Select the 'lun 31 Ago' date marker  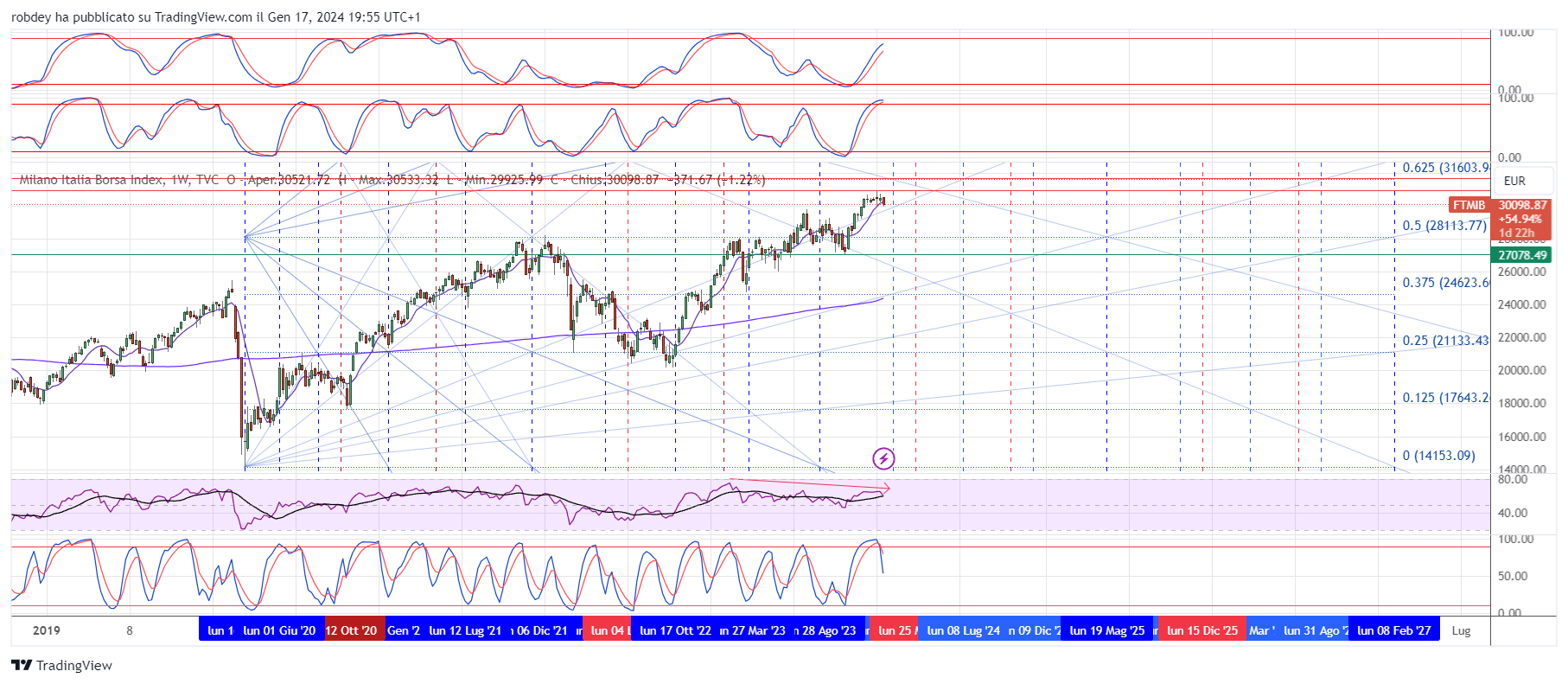[1315, 630]
